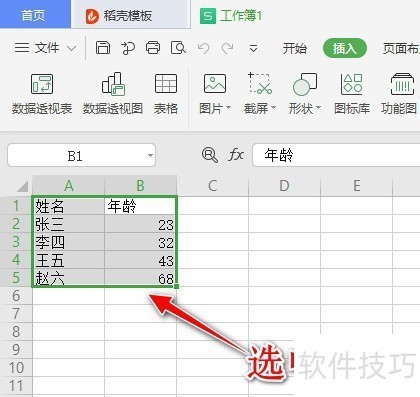Image resolution: width=420 pixels, height=397 pixels.
Task: Click the 形状 shapes icon
Action: tap(305, 84)
